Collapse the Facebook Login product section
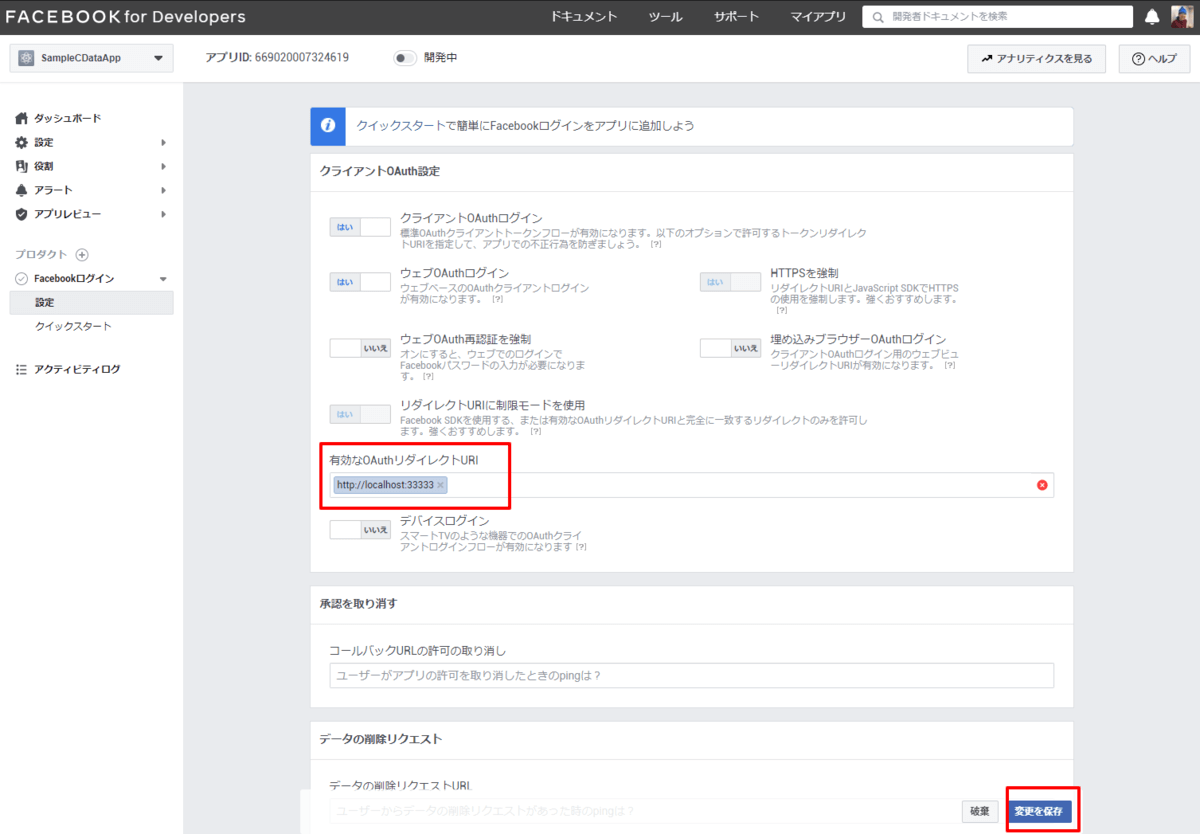The image size is (1200, 834). tap(163, 279)
